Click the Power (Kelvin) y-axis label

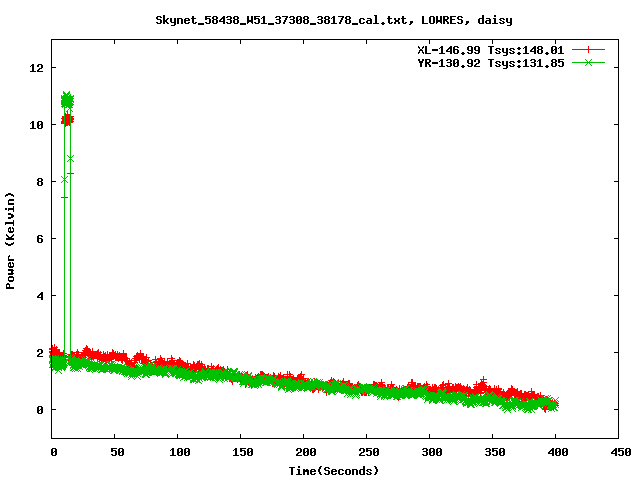pos(10,241)
